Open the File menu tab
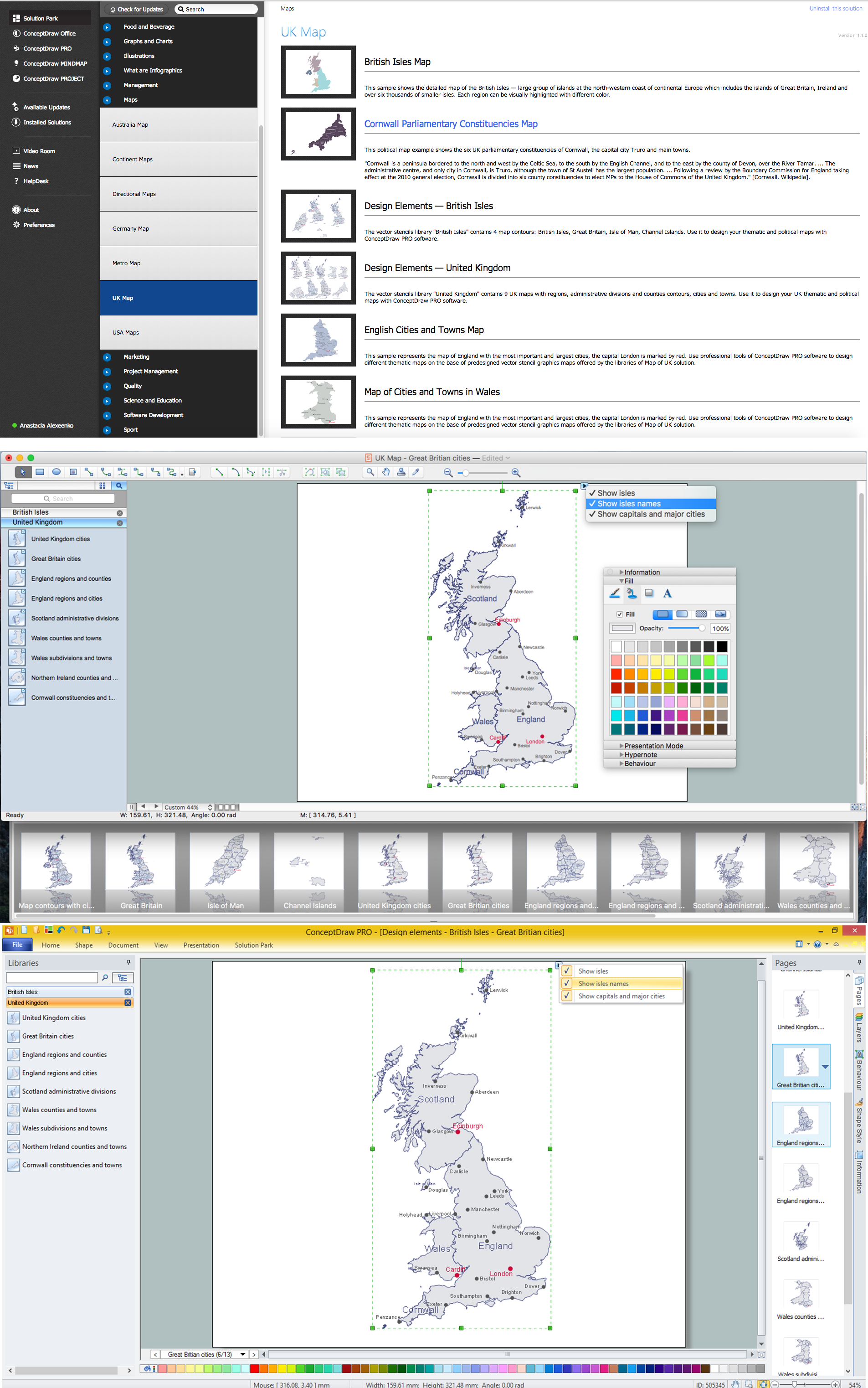 click(17, 944)
